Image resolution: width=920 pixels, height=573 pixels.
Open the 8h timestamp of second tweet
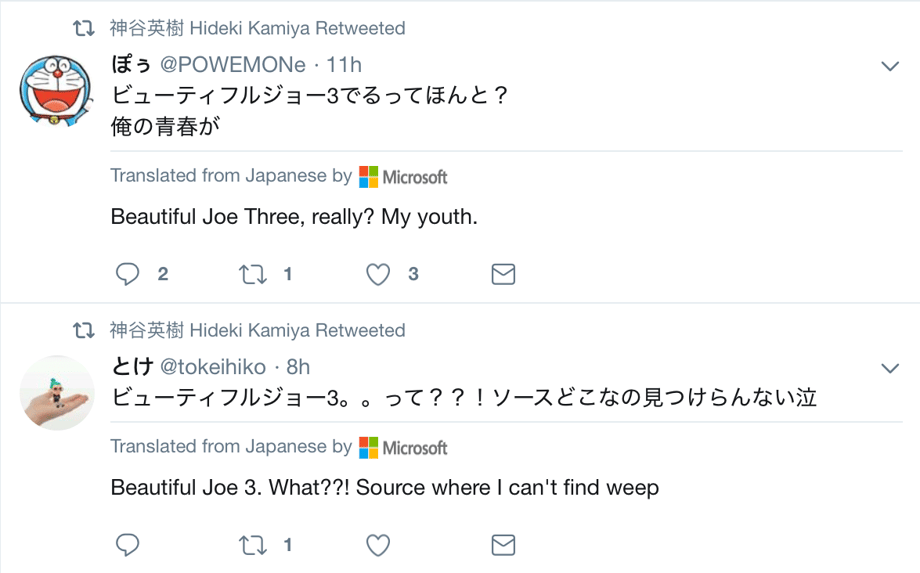click(x=298, y=367)
